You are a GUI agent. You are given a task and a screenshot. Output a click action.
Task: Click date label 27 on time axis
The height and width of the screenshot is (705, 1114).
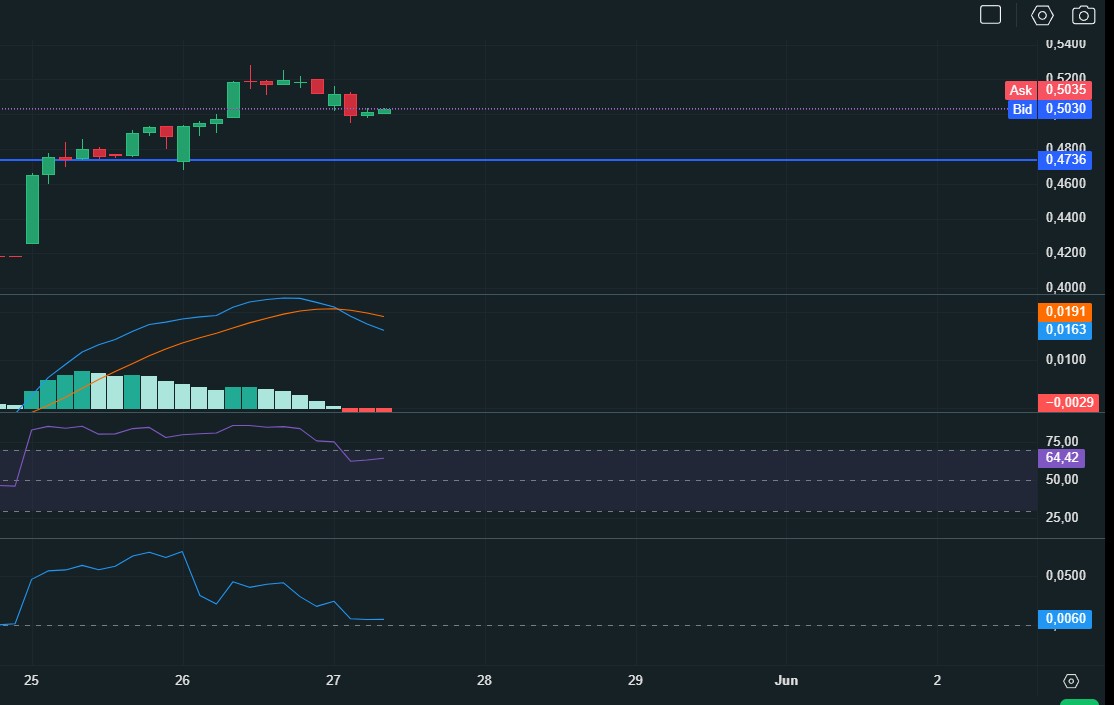point(333,680)
